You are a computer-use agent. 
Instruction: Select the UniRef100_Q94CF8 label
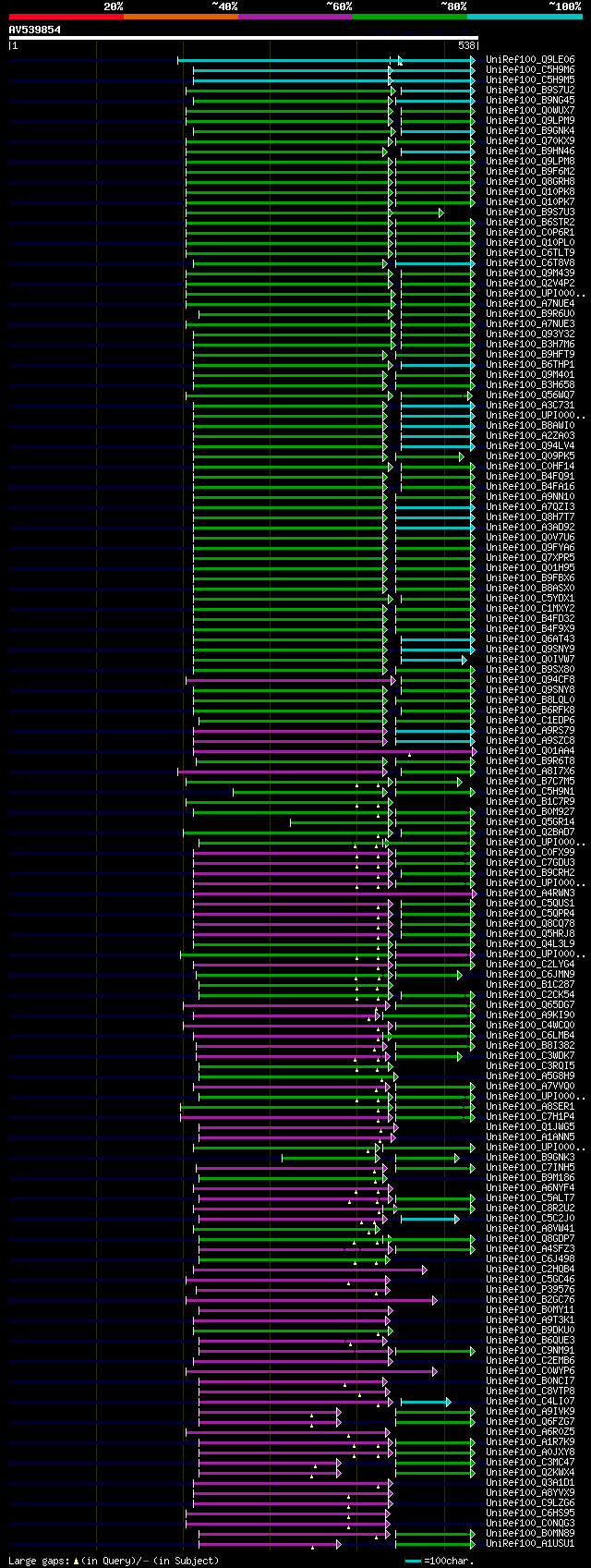530,680
